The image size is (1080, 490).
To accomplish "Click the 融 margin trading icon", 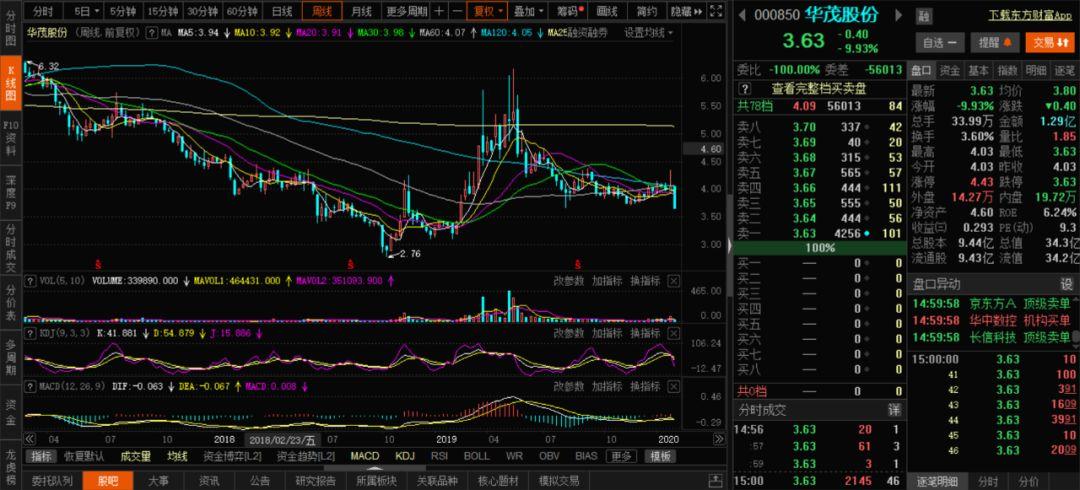I will click(923, 14).
